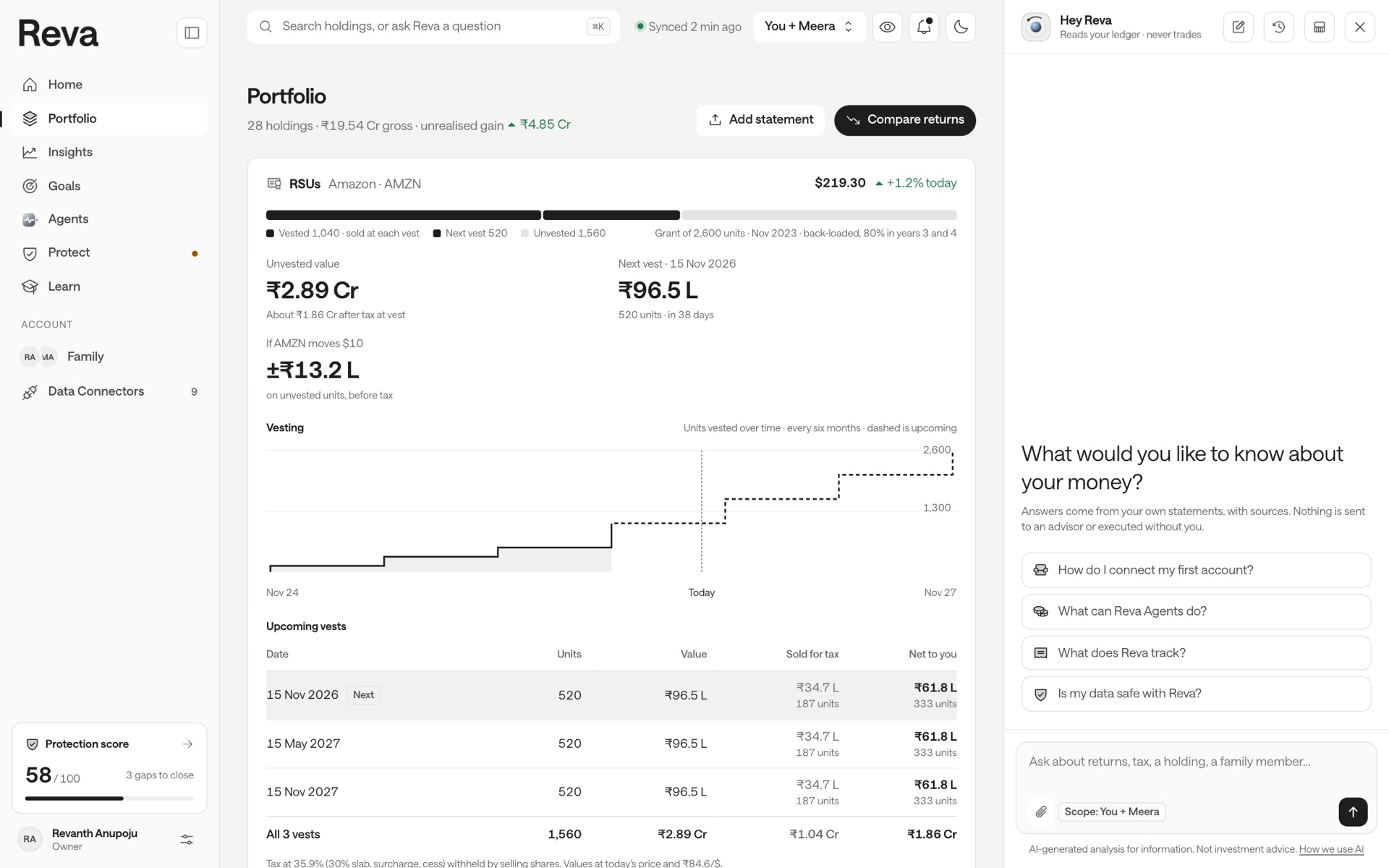Click the Insights chart icon
Screen dimensions: 1389x868
pos(30,152)
